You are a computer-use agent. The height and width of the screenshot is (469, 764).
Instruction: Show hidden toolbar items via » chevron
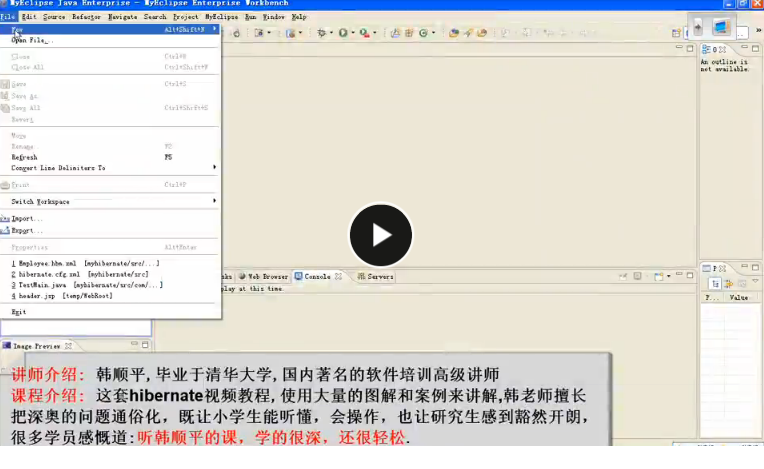pyautogui.click(x=758, y=30)
